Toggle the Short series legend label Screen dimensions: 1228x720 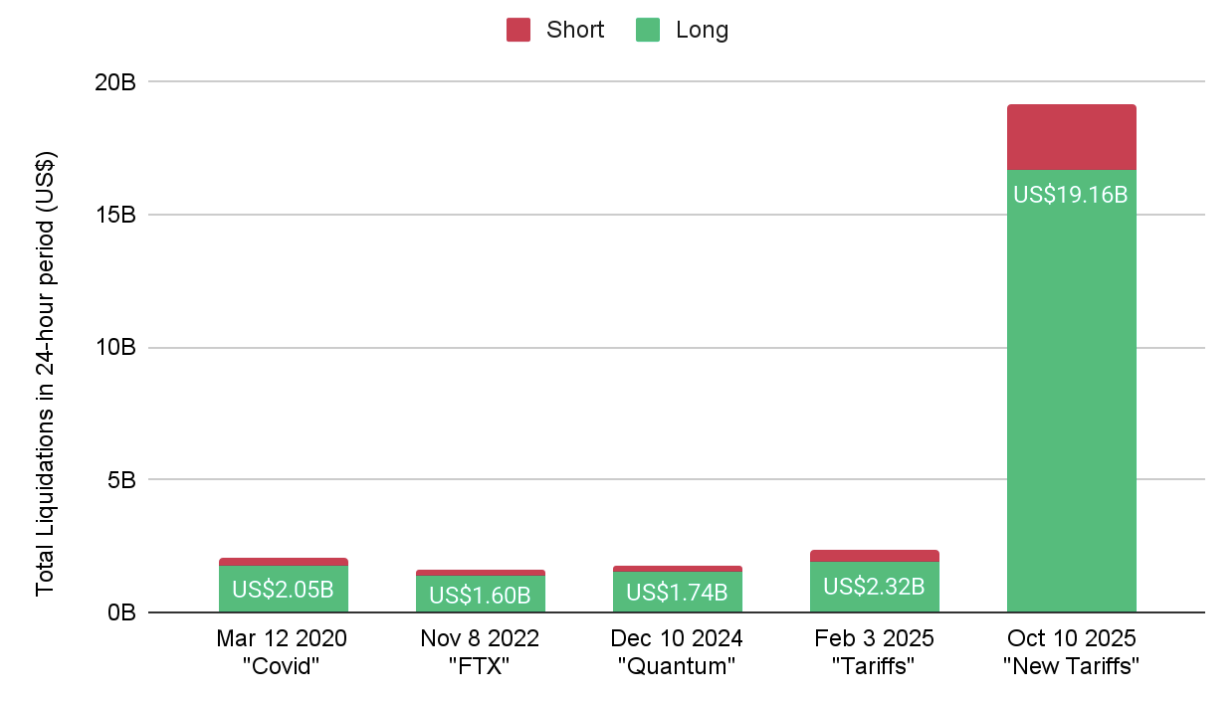(575, 30)
